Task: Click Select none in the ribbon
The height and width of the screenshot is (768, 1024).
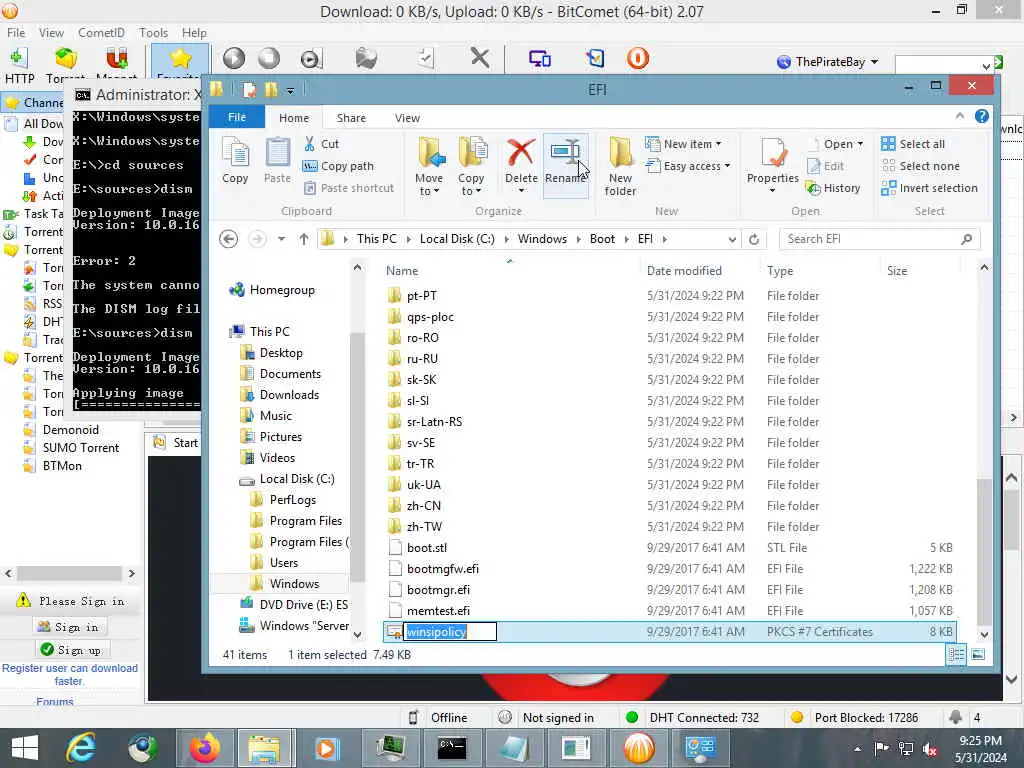Action: (x=921, y=166)
